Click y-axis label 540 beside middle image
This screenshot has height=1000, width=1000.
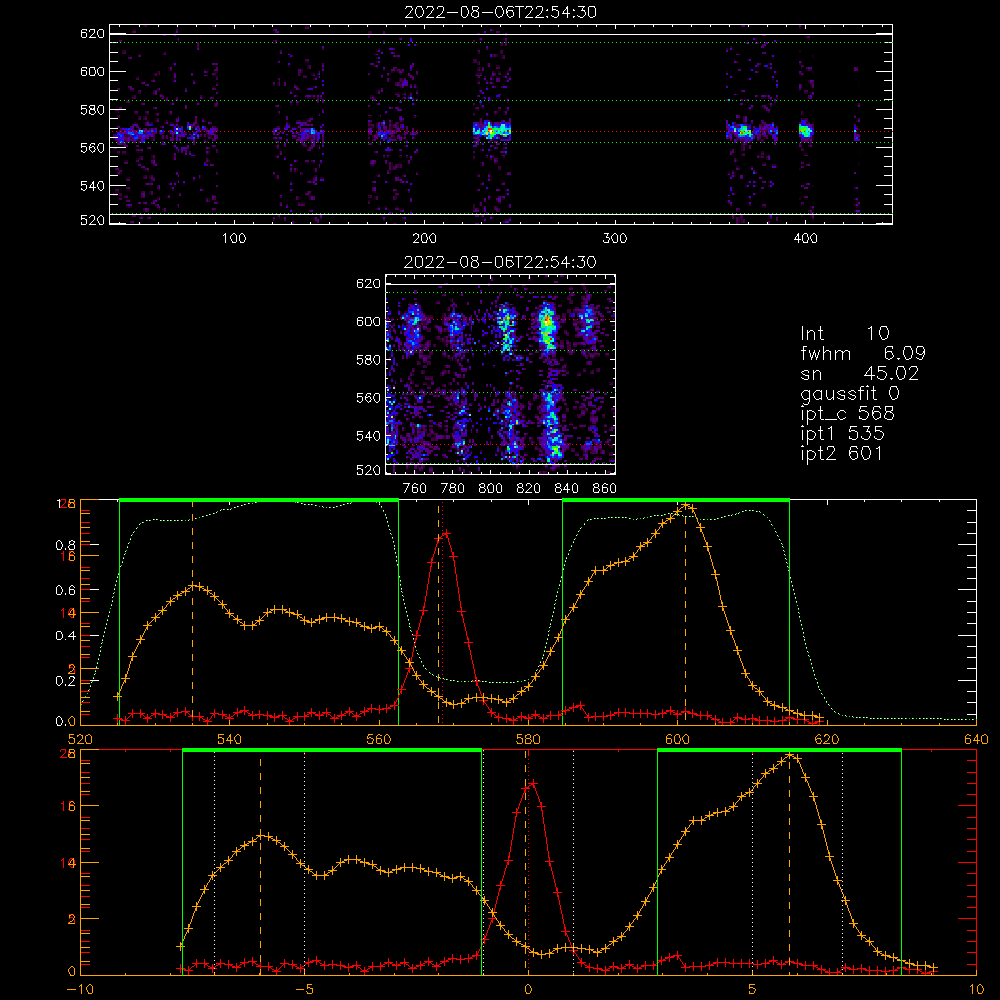pos(368,436)
